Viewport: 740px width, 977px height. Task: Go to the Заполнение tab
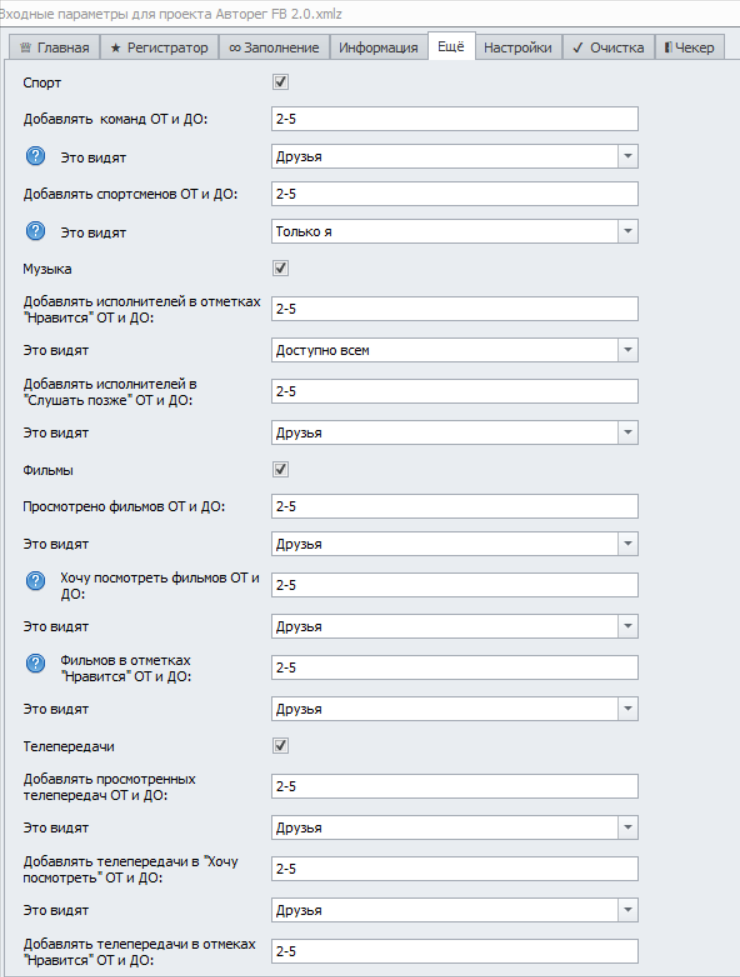(x=274, y=48)
